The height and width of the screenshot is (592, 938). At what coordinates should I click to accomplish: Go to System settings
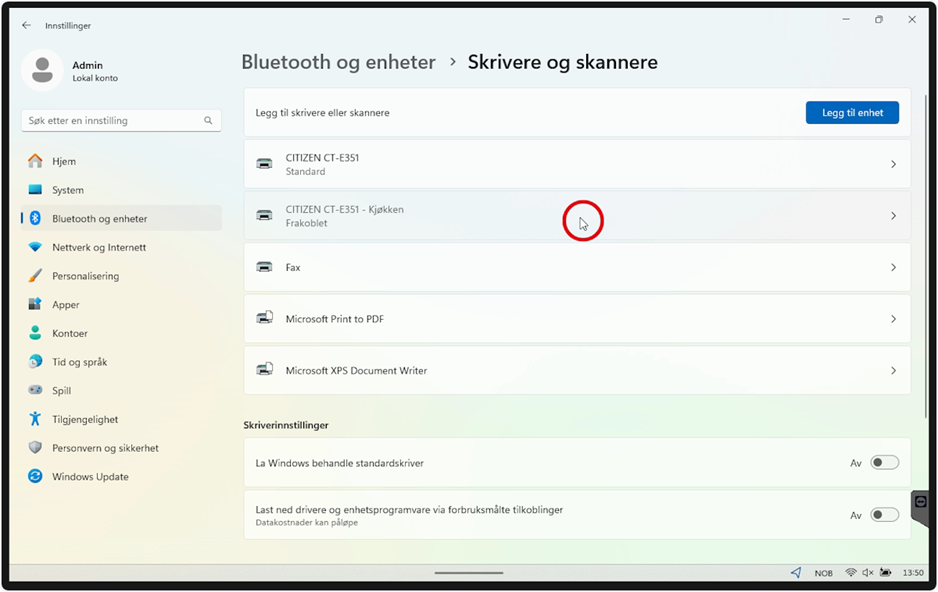[x=121, y=190]
